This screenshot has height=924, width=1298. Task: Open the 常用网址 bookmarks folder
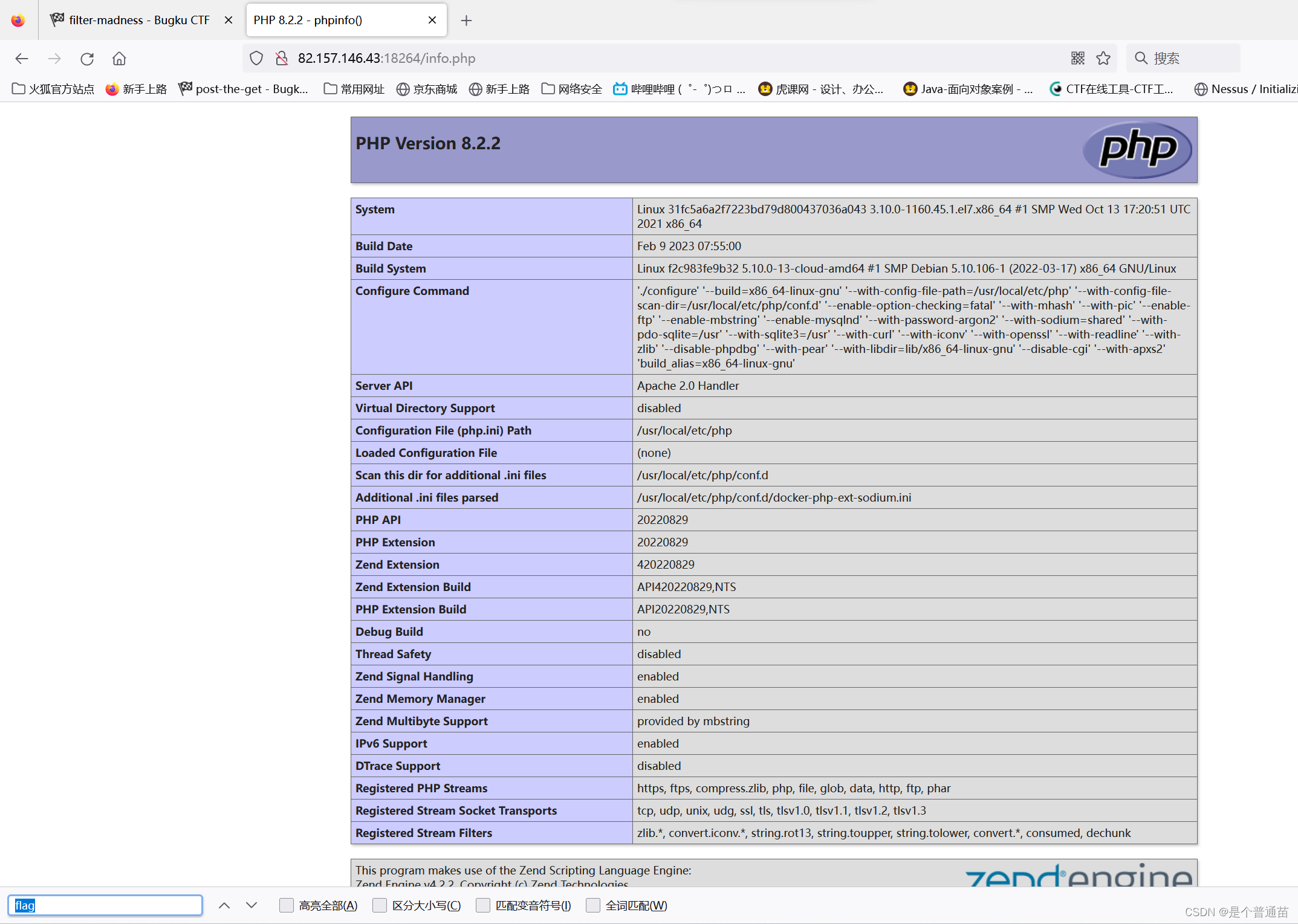pos(354,88)
